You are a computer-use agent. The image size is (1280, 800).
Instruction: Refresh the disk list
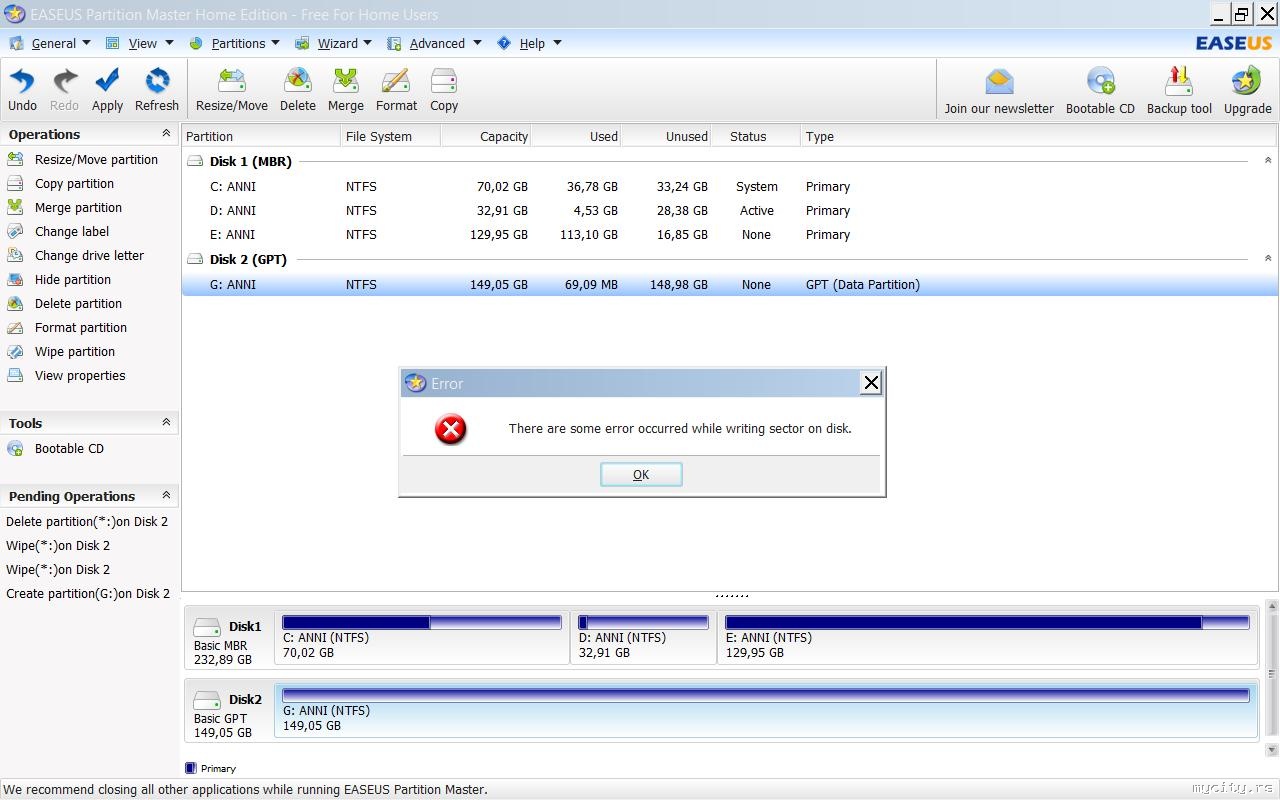pyautogui.click(x=157, y=90)
